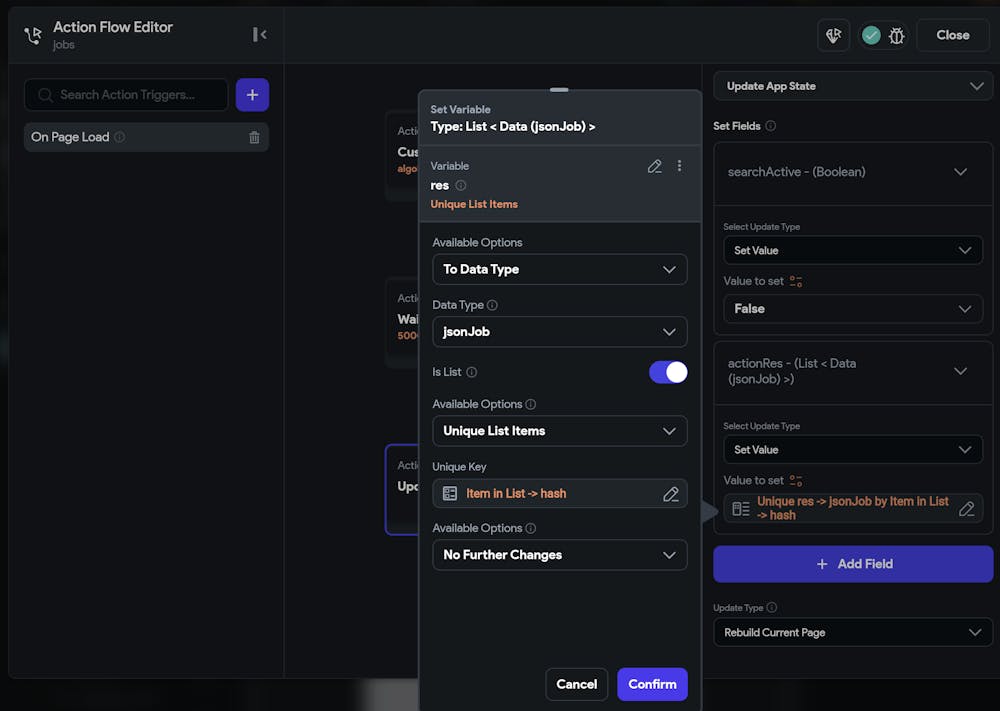Viewport: 1000px width, 711px height.
Task: Confirm the Set Variable dialog
Action: pos(652,684)
